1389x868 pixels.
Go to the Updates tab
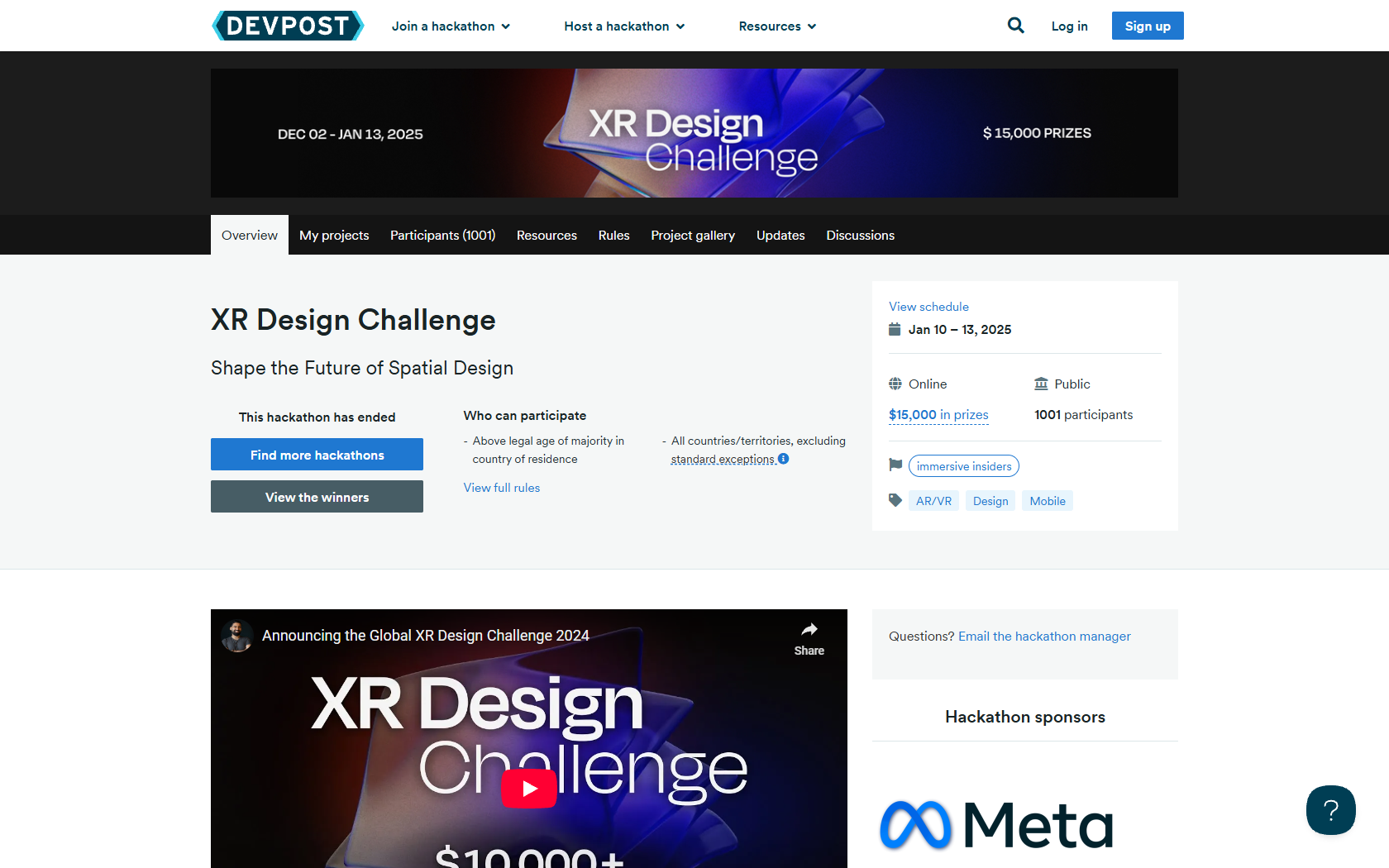[780, 235]
